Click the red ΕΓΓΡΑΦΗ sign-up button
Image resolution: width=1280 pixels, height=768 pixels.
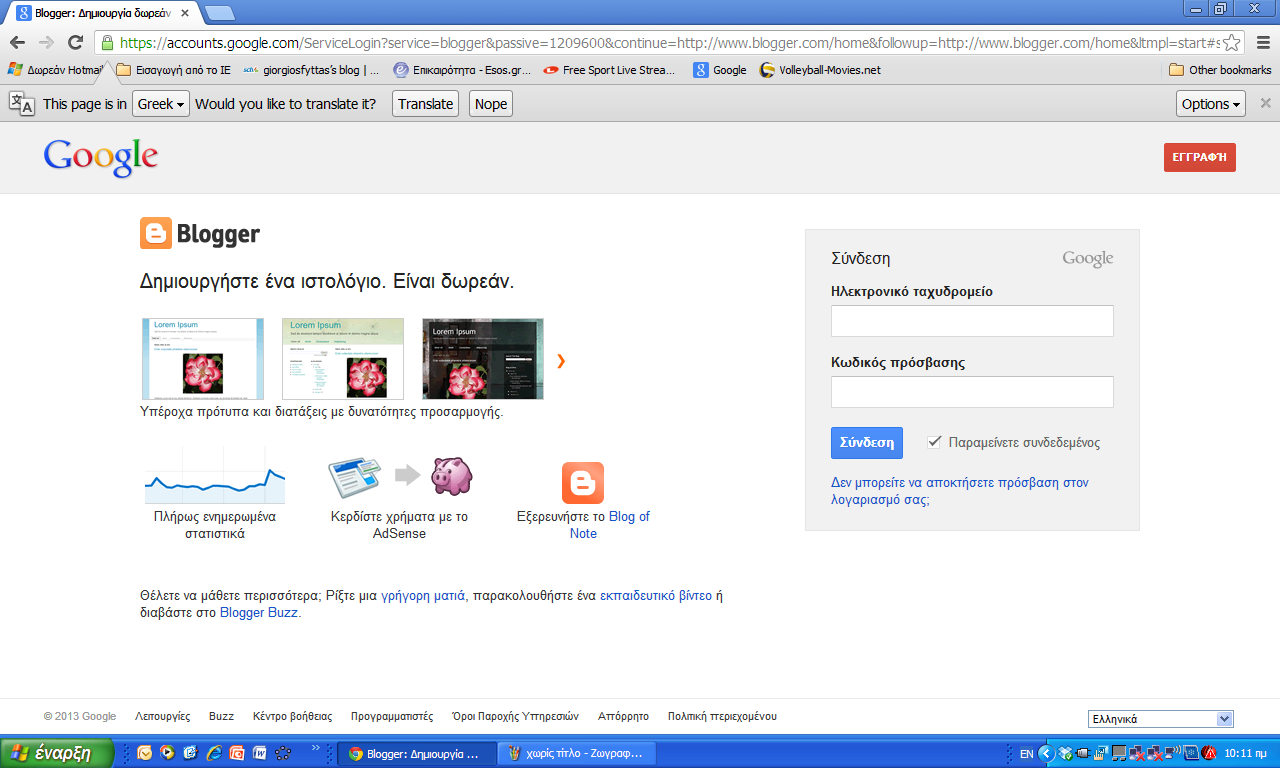click(x=1200, y=157)
